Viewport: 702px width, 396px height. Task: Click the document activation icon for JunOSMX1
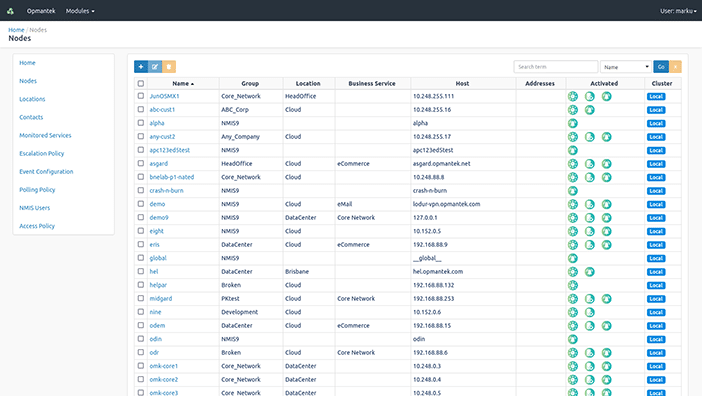click(590, 96)
